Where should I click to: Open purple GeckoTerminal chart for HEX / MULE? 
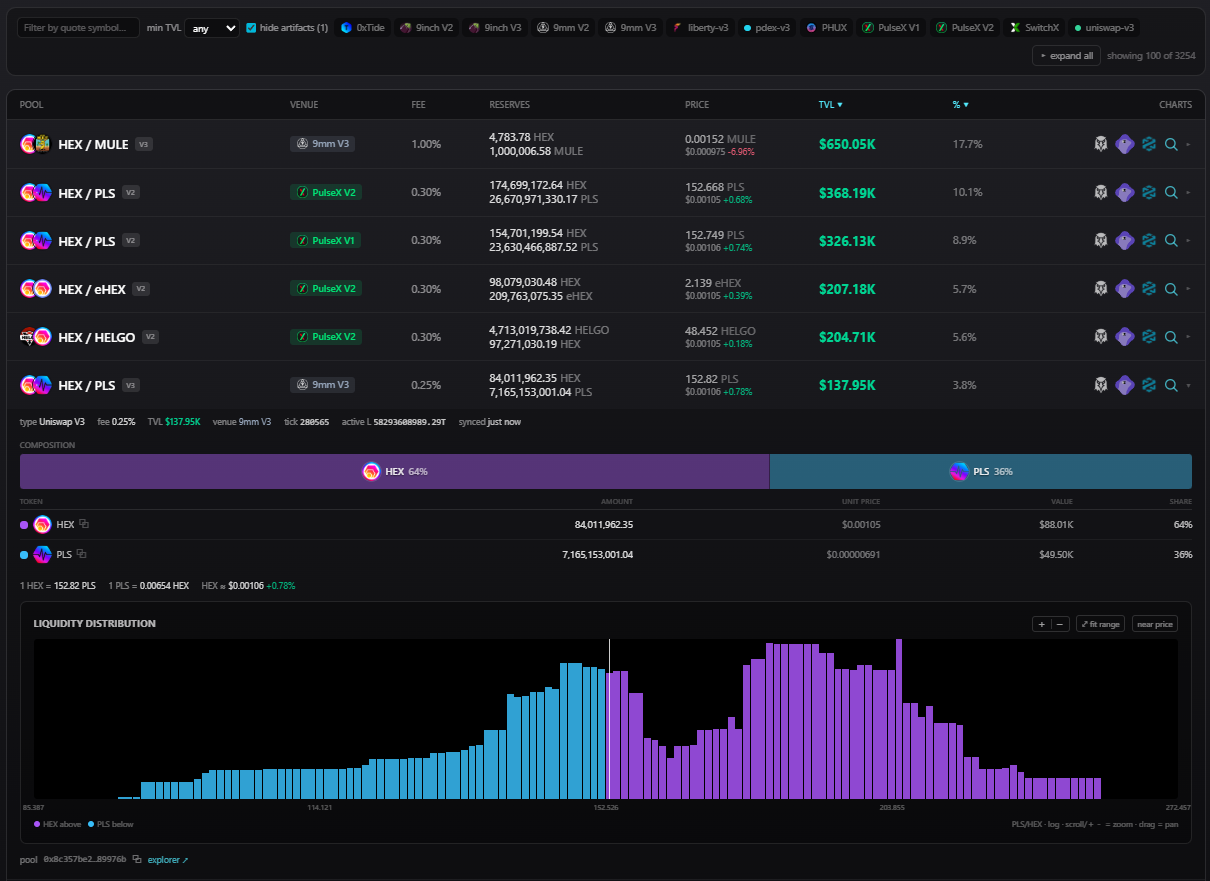pos(1125,144)
